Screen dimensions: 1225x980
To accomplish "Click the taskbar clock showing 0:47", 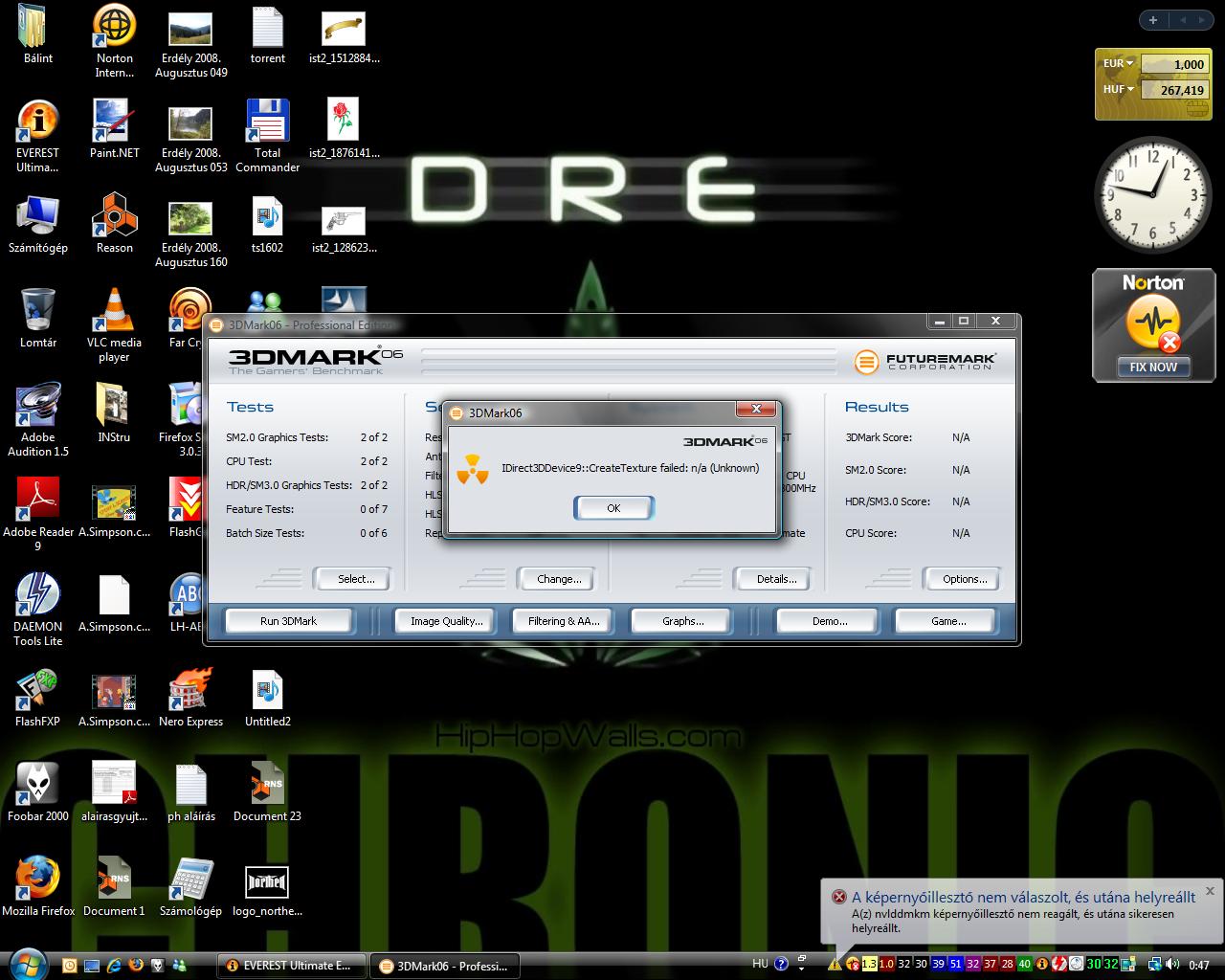I will point(1199,965).
